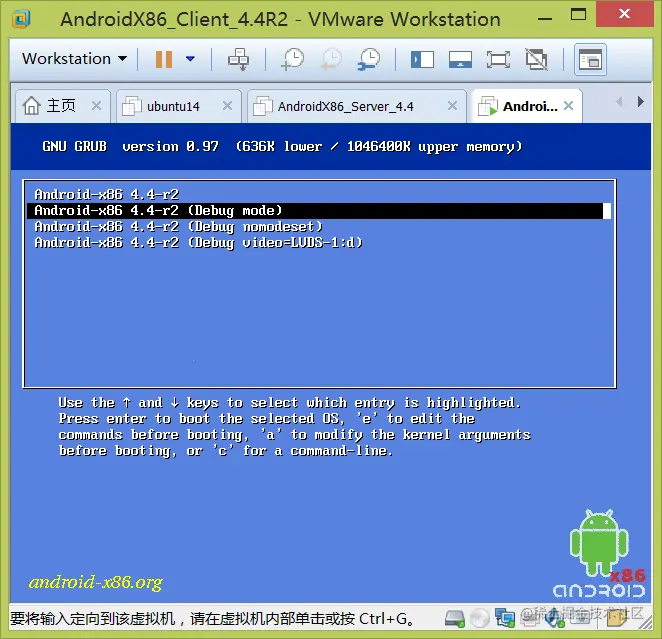Image resolution: width=662 pixels, height=639 pixels.
Task: Select the active Androi... client tab
Action: 527,106
